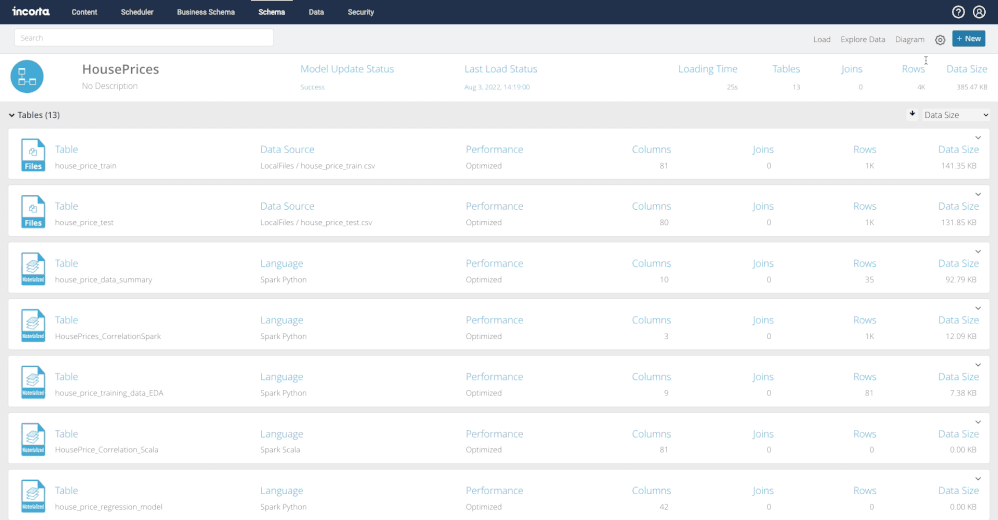Click the house_price_data_summary materialized icon
The image size is (998, 520).
click(33, 269)
